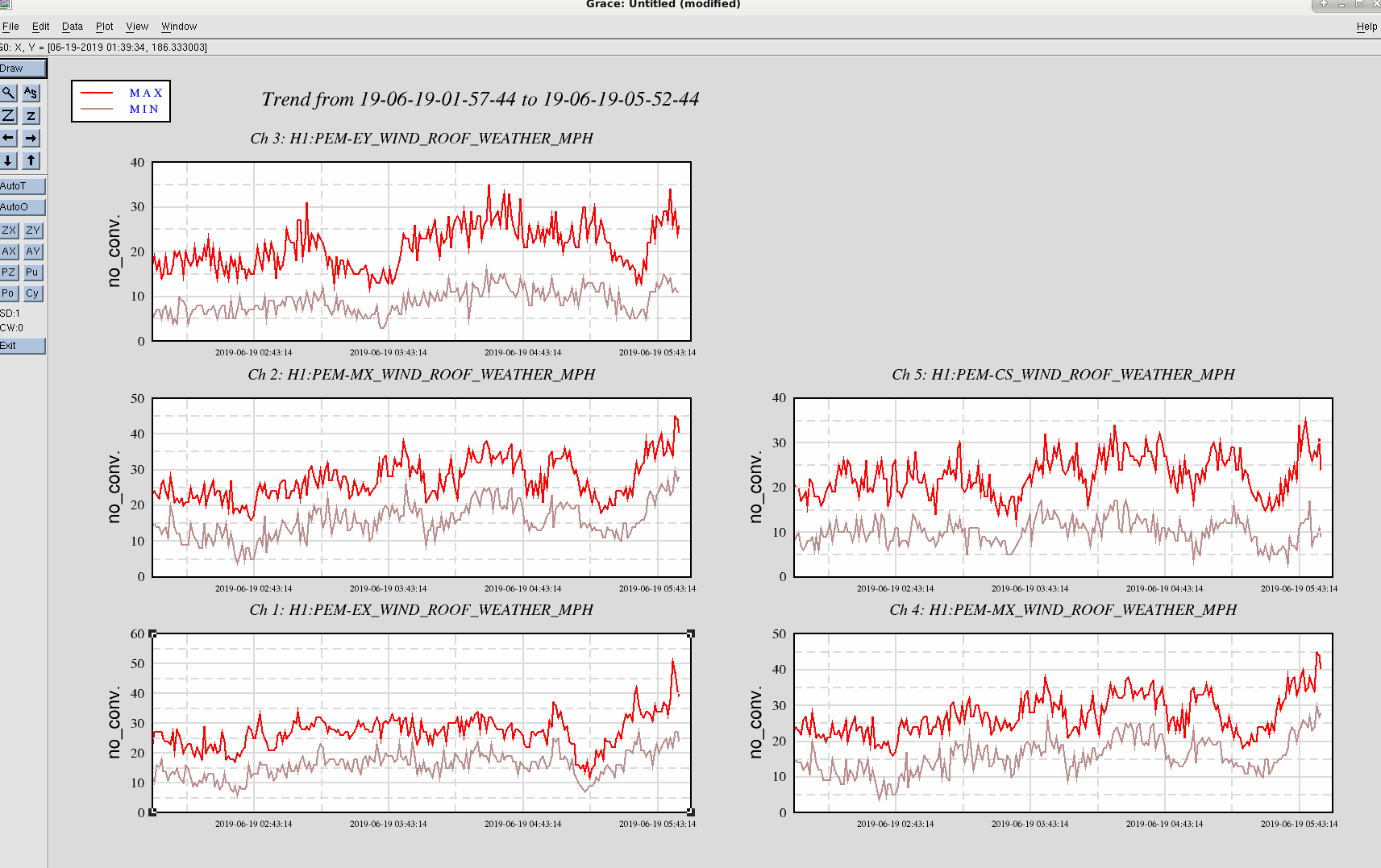Click the down arrow scroll icon
Screen dimensions: 1381x868
click(8, 160)
